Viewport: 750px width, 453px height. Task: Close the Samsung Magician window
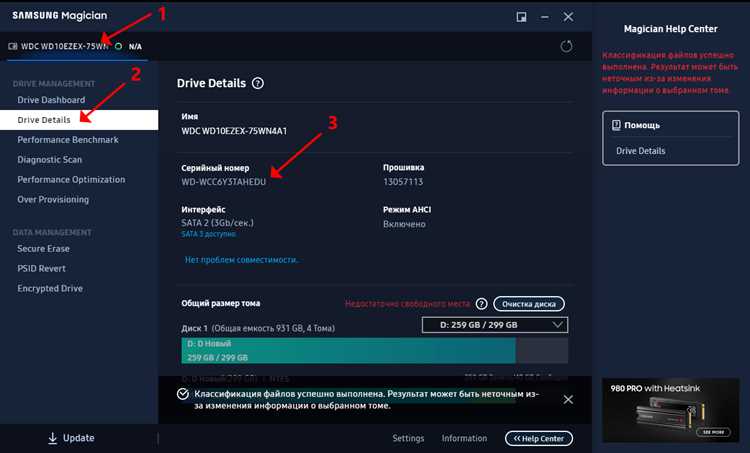568,17
